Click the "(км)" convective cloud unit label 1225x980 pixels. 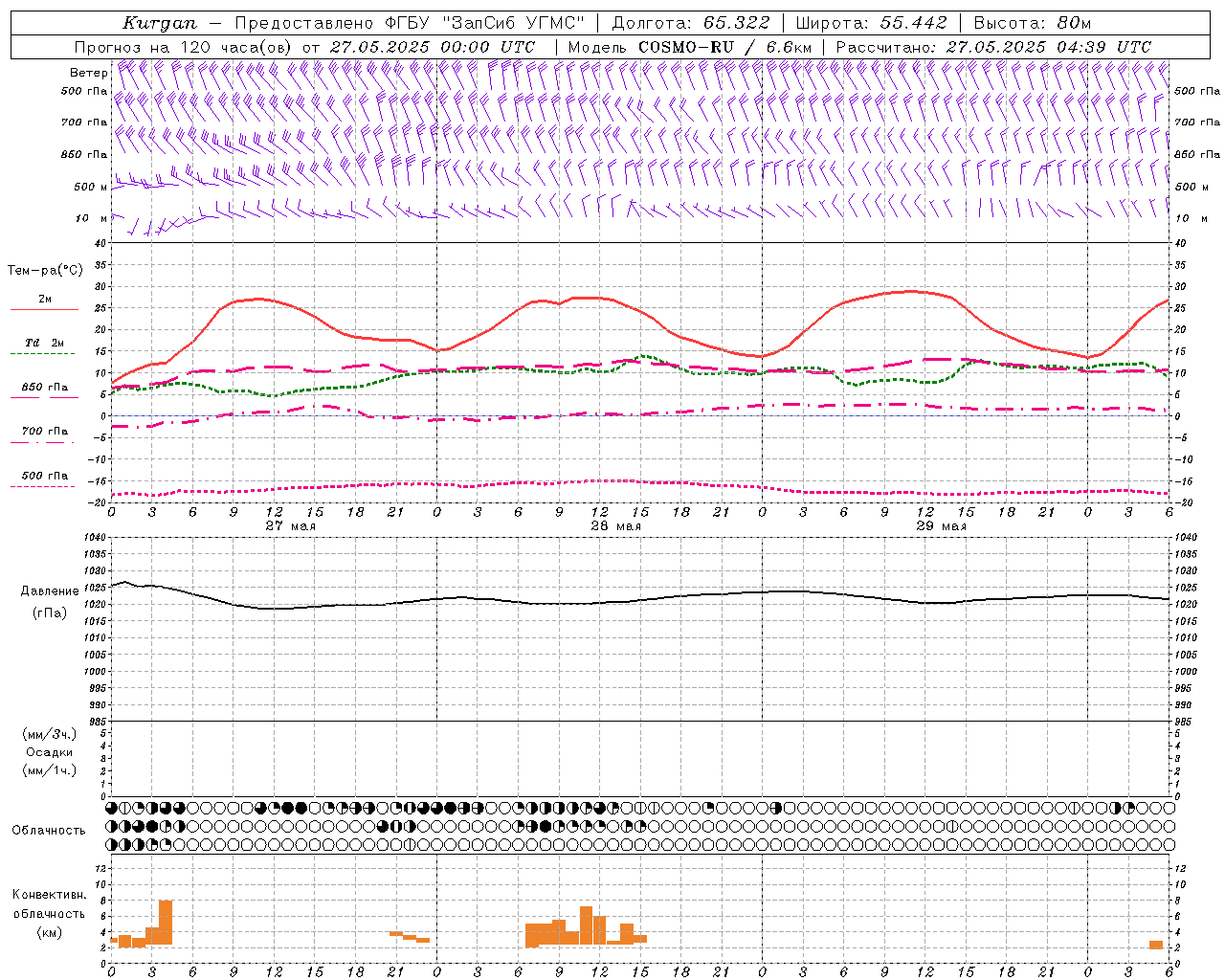click(50, 933)
